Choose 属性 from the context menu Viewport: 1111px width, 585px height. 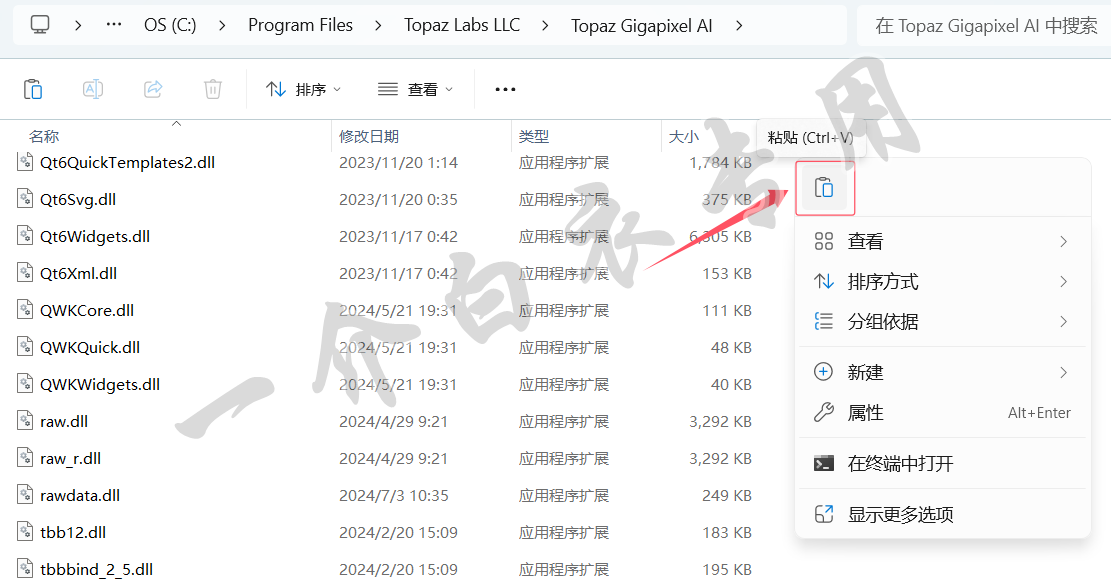click(942, 412)
